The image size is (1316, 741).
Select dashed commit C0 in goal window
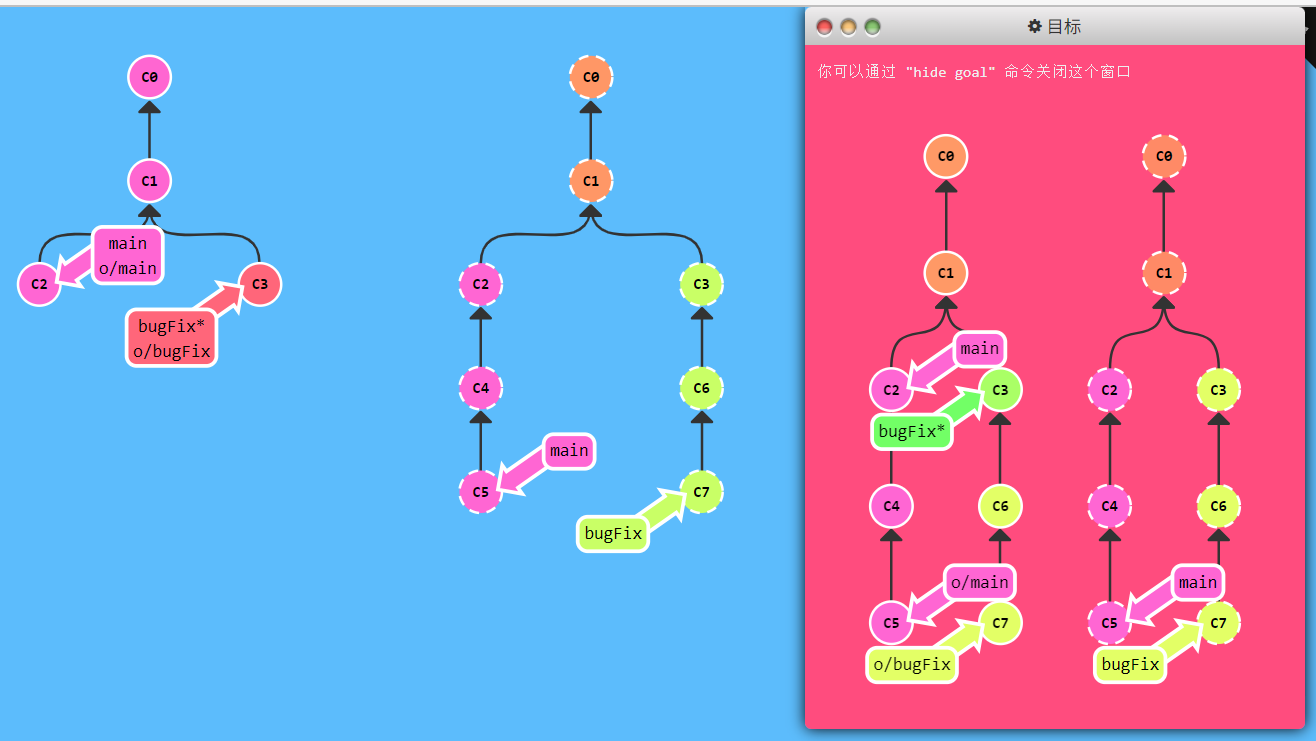(1164, 157)
